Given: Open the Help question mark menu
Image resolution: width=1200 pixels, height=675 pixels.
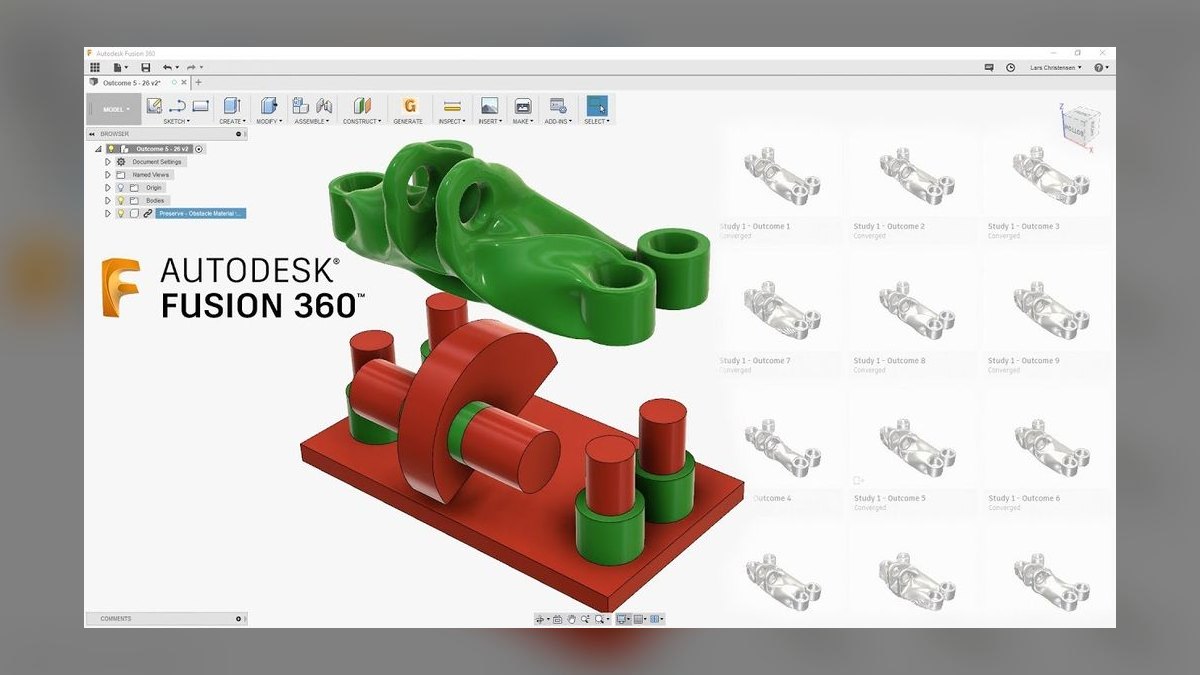Looking at the screenshot, I should coord(1100,67).
